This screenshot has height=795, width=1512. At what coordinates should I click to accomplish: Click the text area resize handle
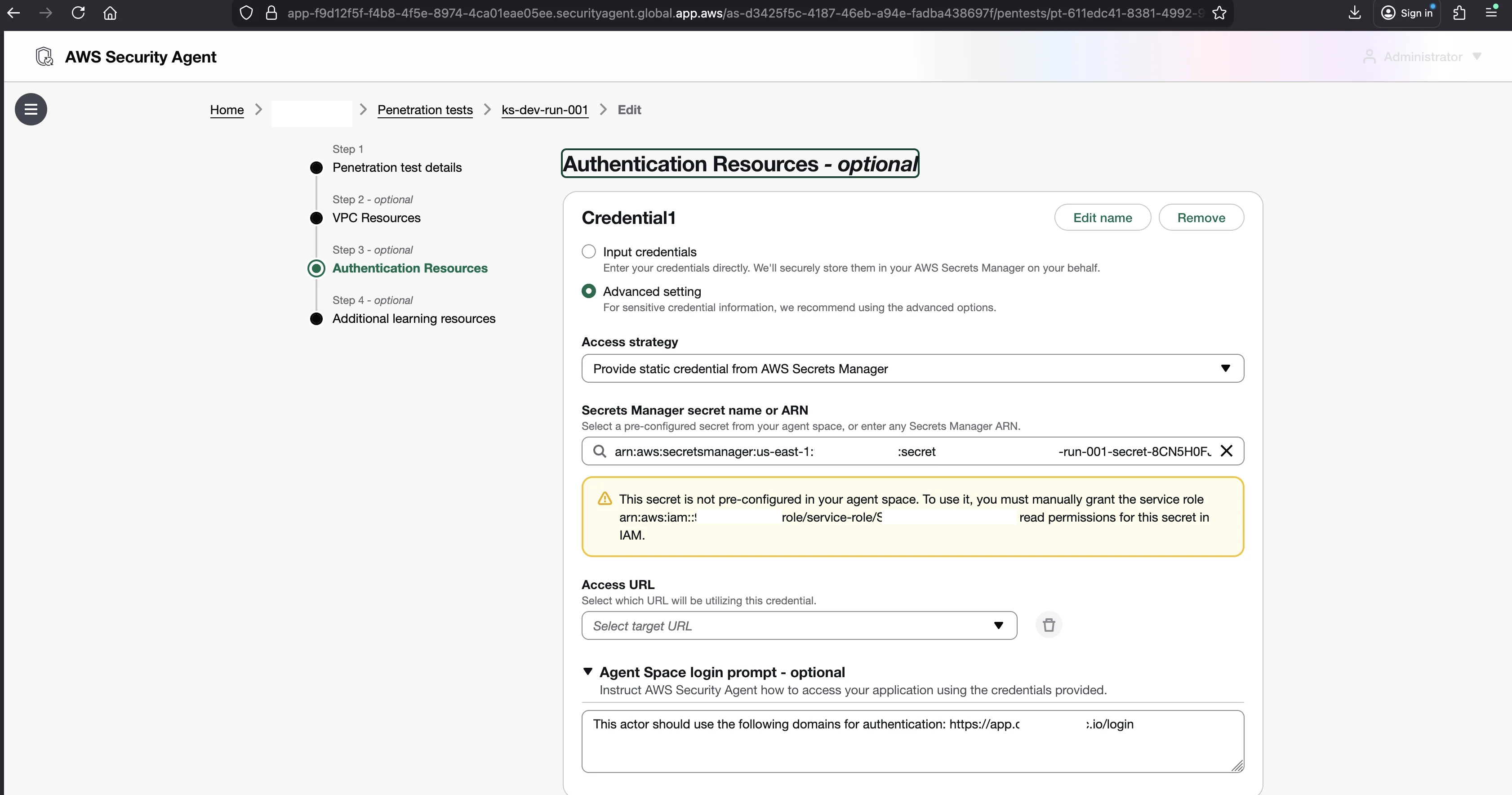tap(1237, 766)
